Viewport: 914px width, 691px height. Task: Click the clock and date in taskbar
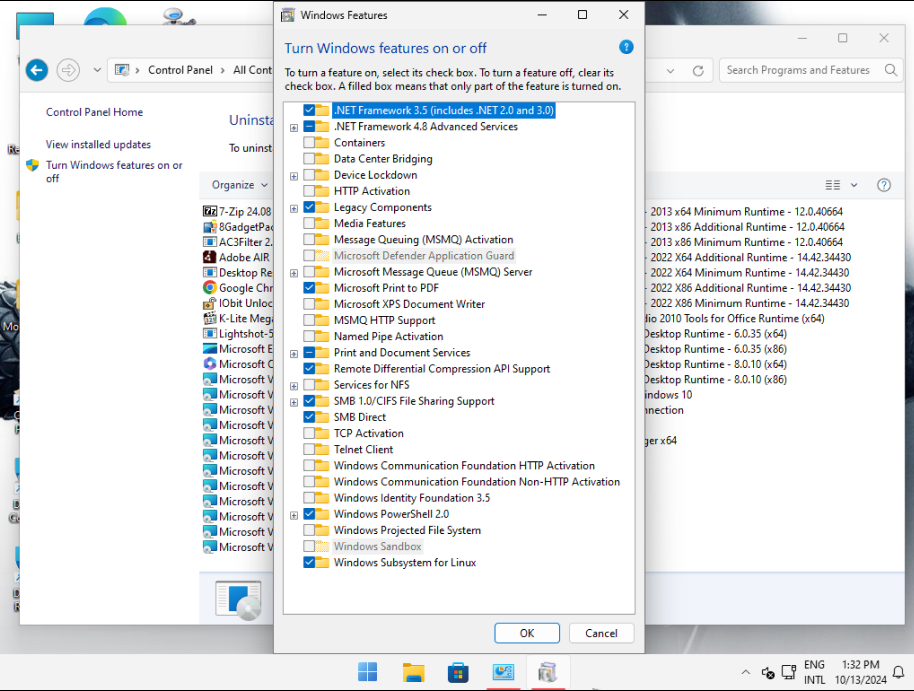point(860,672)
